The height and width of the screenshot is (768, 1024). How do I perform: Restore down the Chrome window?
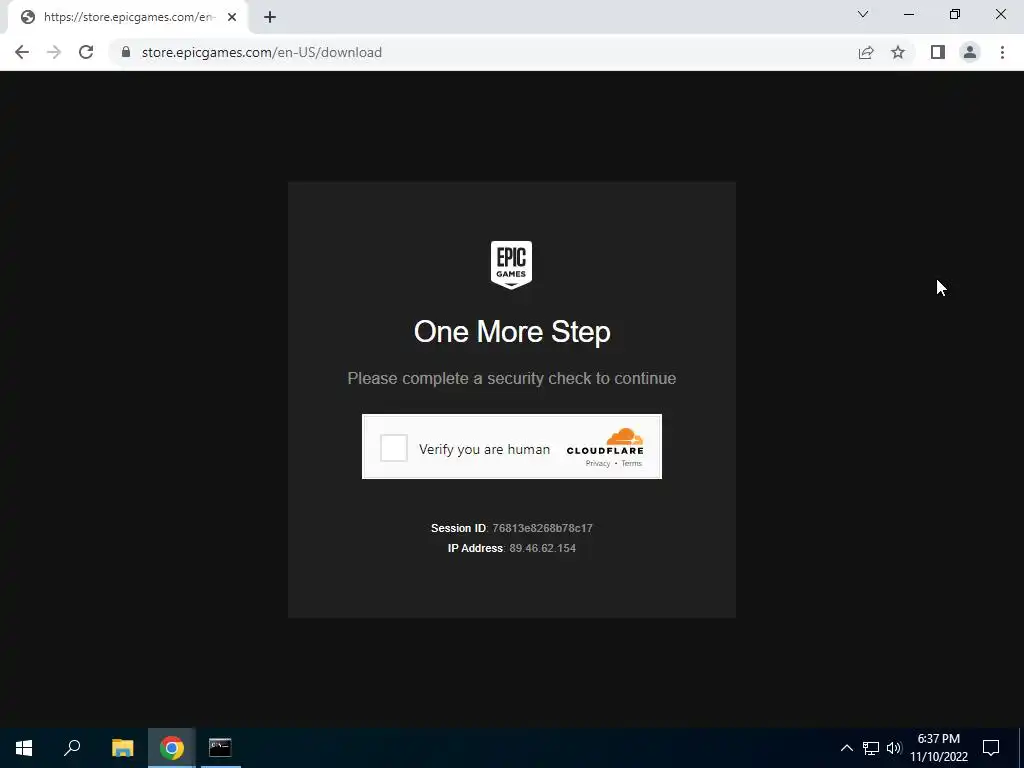955,14
